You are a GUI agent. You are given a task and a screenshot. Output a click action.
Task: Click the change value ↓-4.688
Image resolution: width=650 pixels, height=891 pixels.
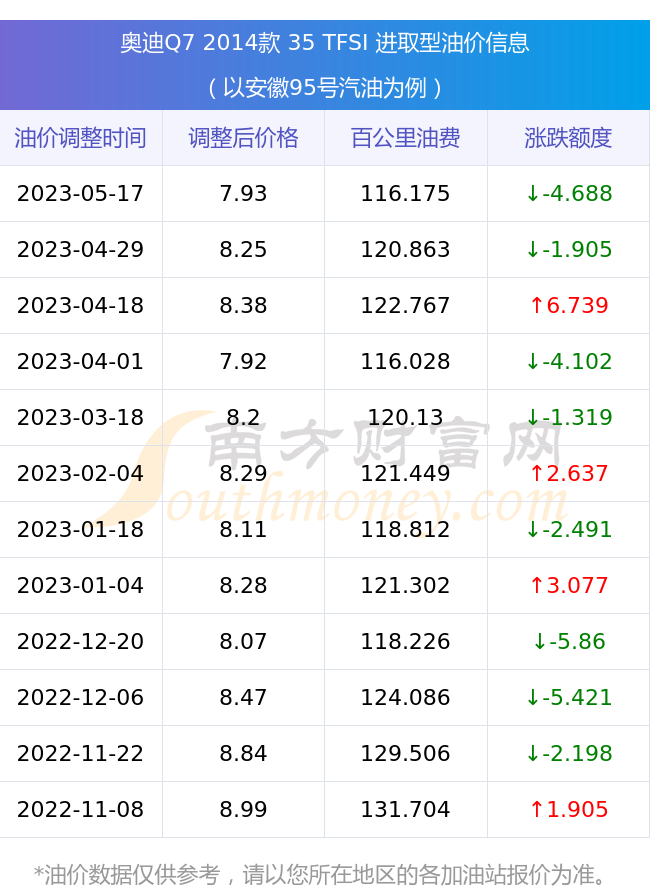click(569, 193)
